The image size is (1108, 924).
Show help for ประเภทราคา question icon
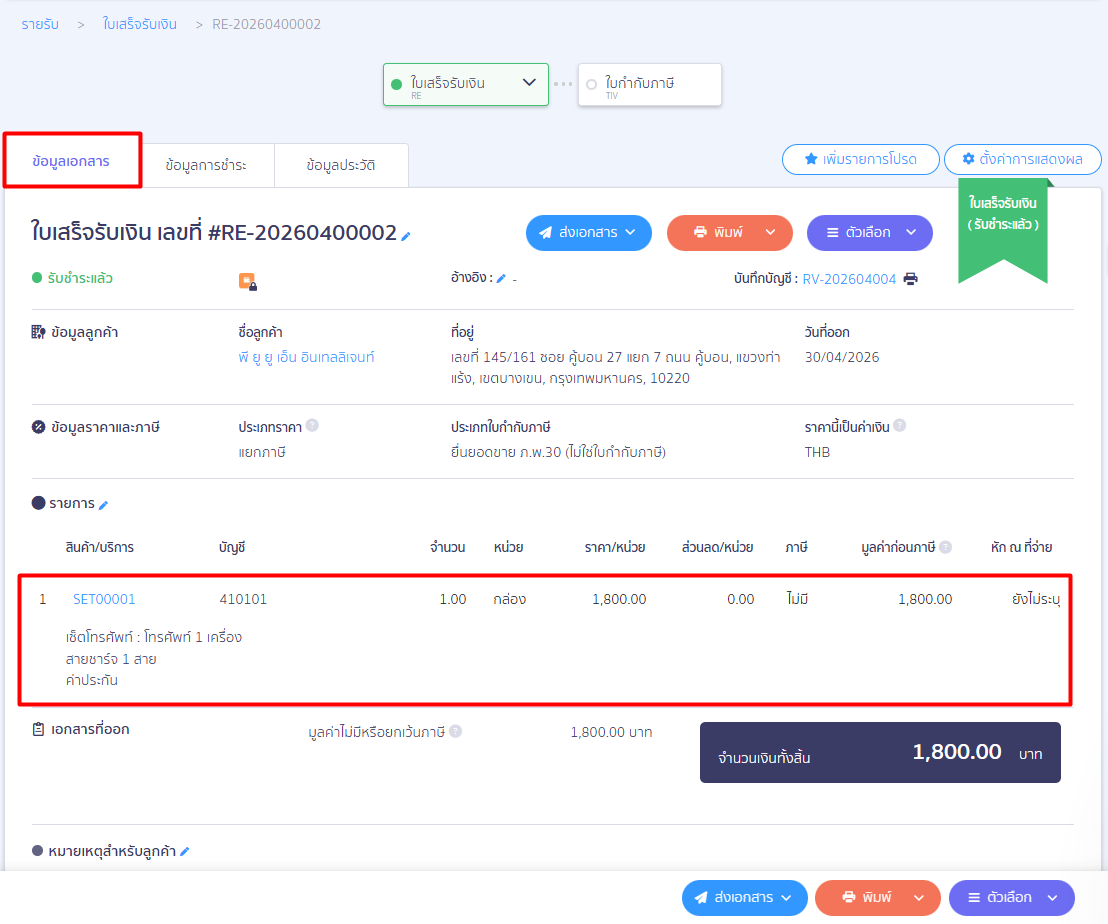click(x=312, y=425)
